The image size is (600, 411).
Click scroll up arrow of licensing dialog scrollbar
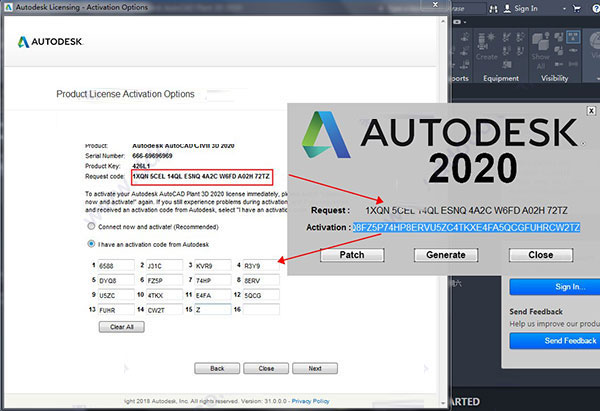tap(443, 22)
